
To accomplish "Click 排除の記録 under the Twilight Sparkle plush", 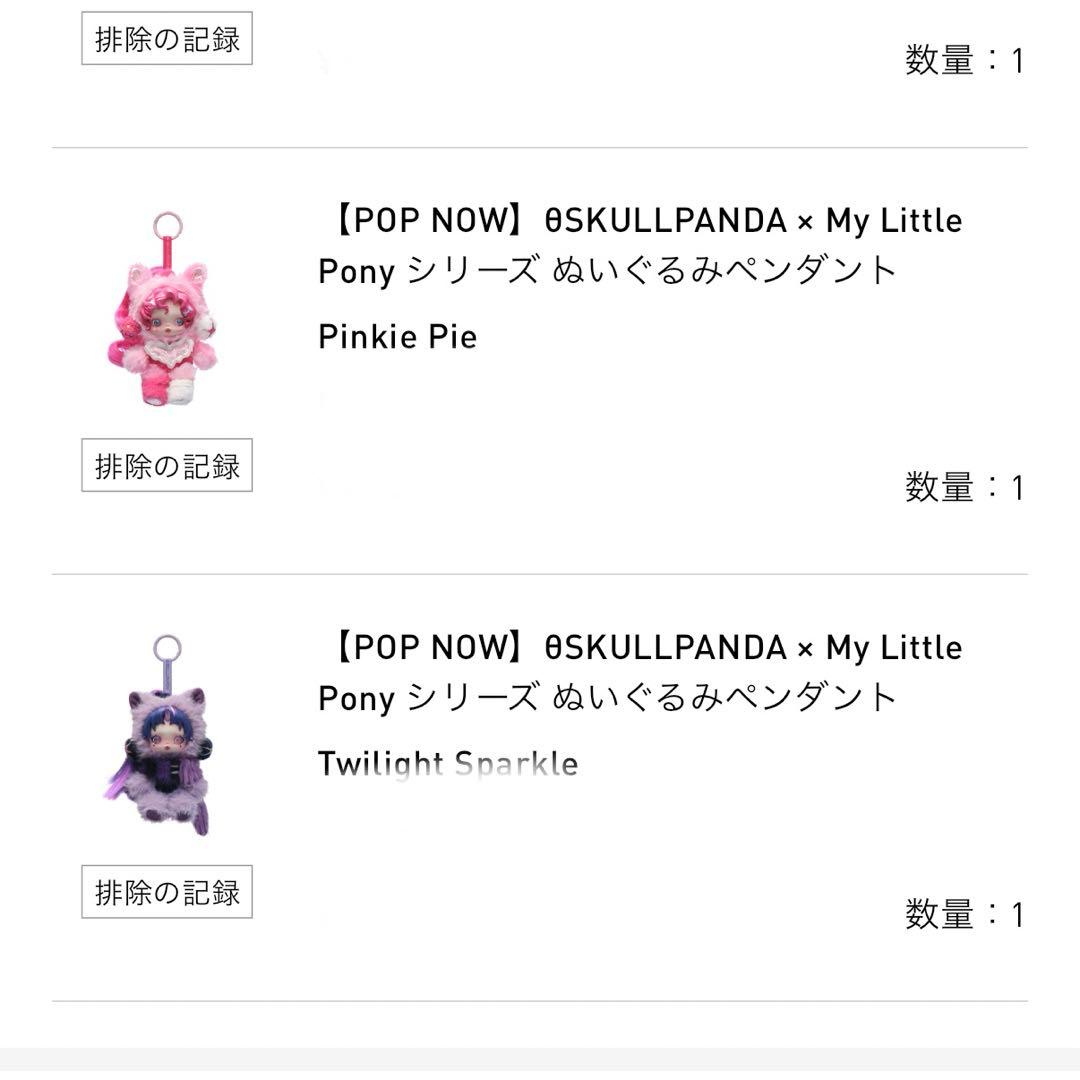I will tap(166, 891).
